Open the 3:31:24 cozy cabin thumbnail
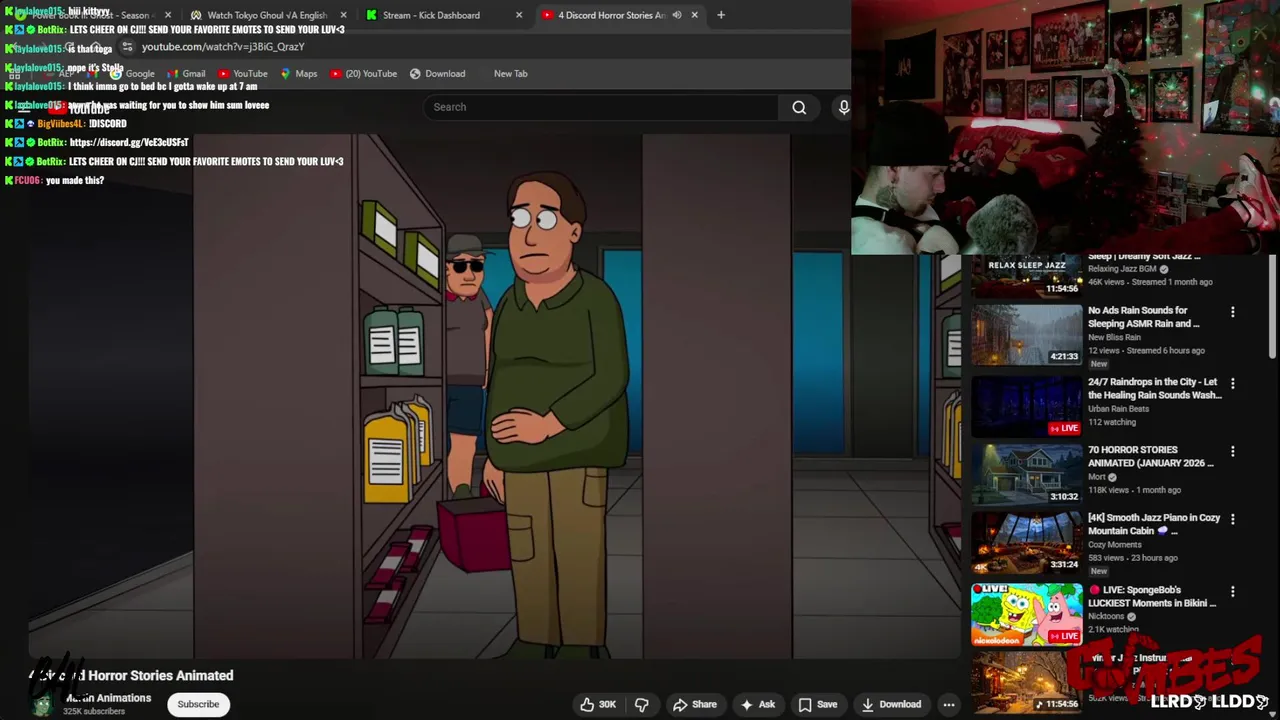This screenshot has height=720, width=1280. click(1026, 542)
